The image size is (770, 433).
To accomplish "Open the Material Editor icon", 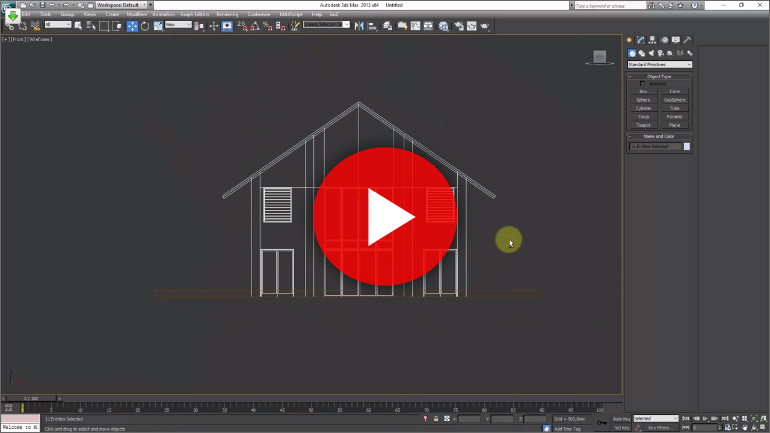I will click(443, 26).
